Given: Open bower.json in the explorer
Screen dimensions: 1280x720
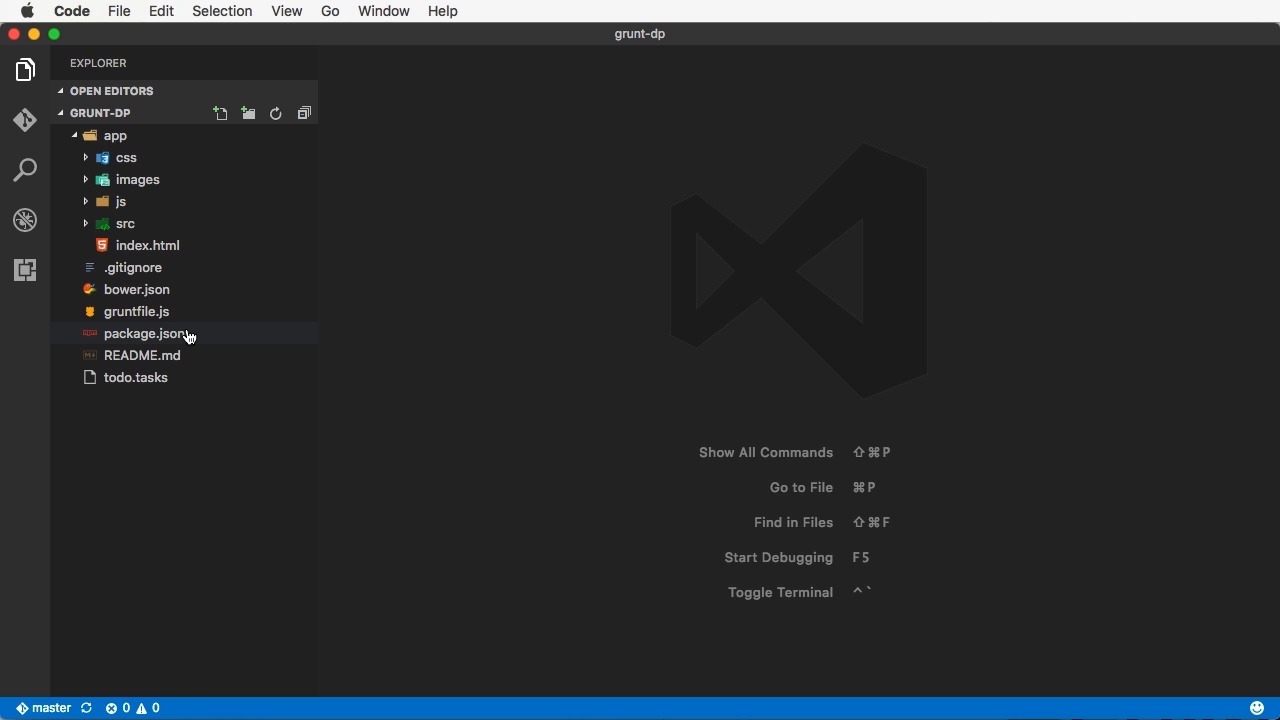Looking at the screenshot, I should click(x=137, y=289).
